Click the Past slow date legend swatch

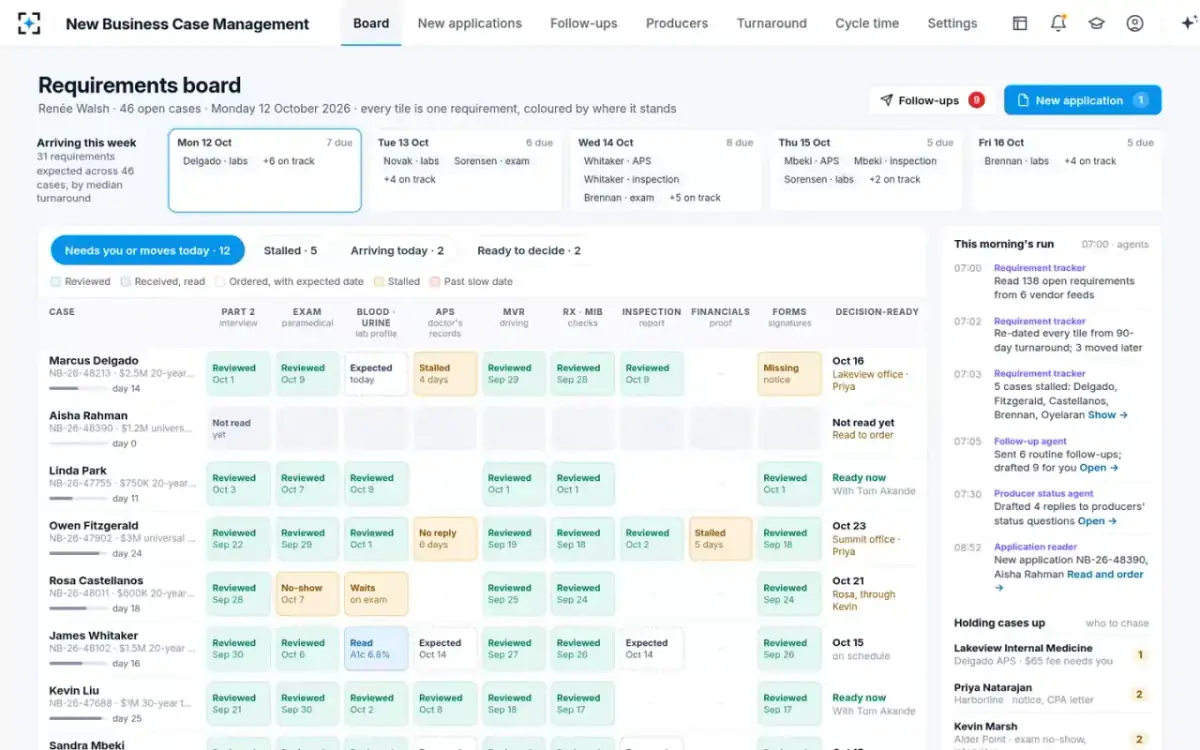(435, 282)
